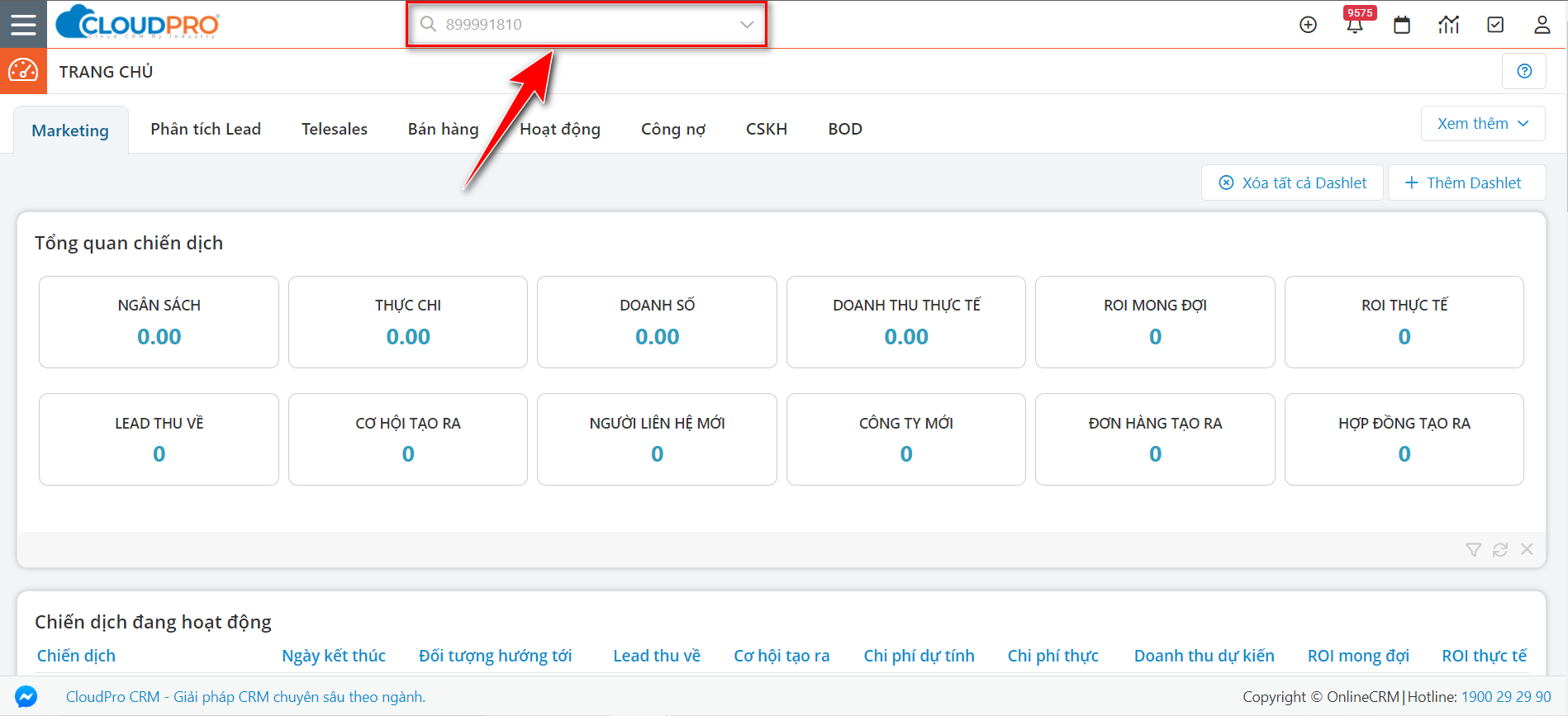Click the ROI MONG ĐỢI card
The height and width of the screenshot is (716, 1568).
click(1155, 322)
